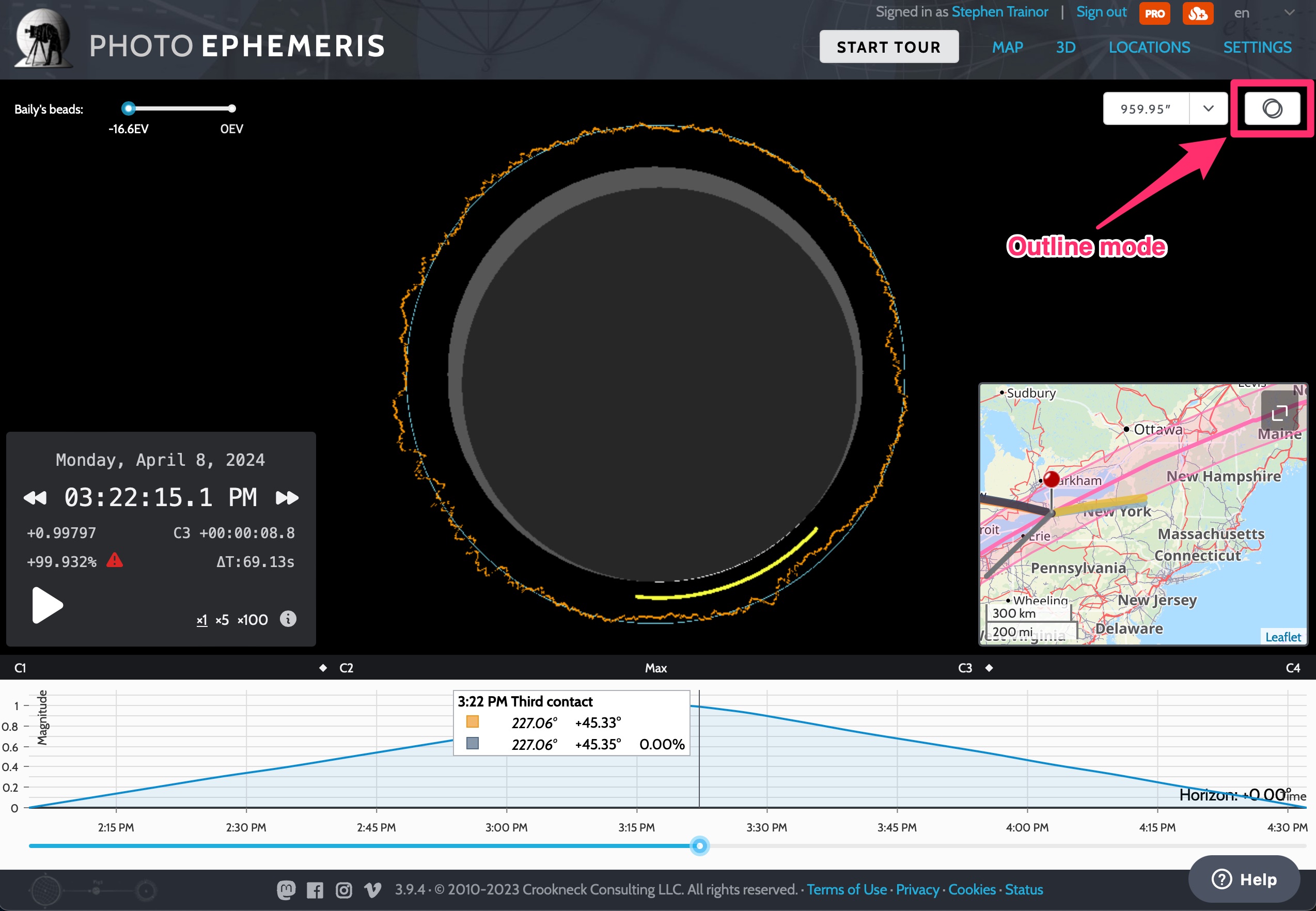1316x911 pixels.
Task: Expand the inset map
Action: pos(1279,412)
